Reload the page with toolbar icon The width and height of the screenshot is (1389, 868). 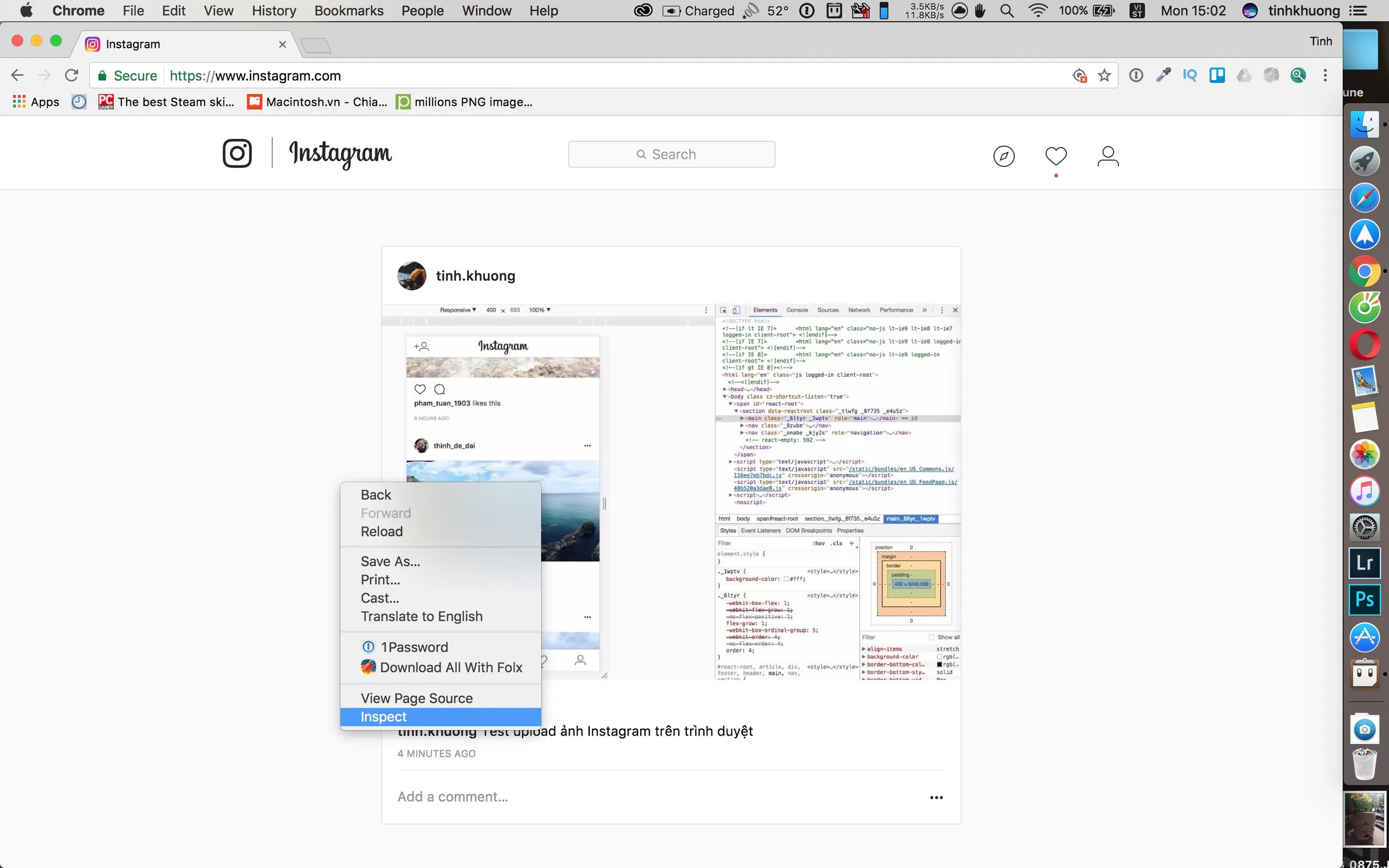click(71, 75)
